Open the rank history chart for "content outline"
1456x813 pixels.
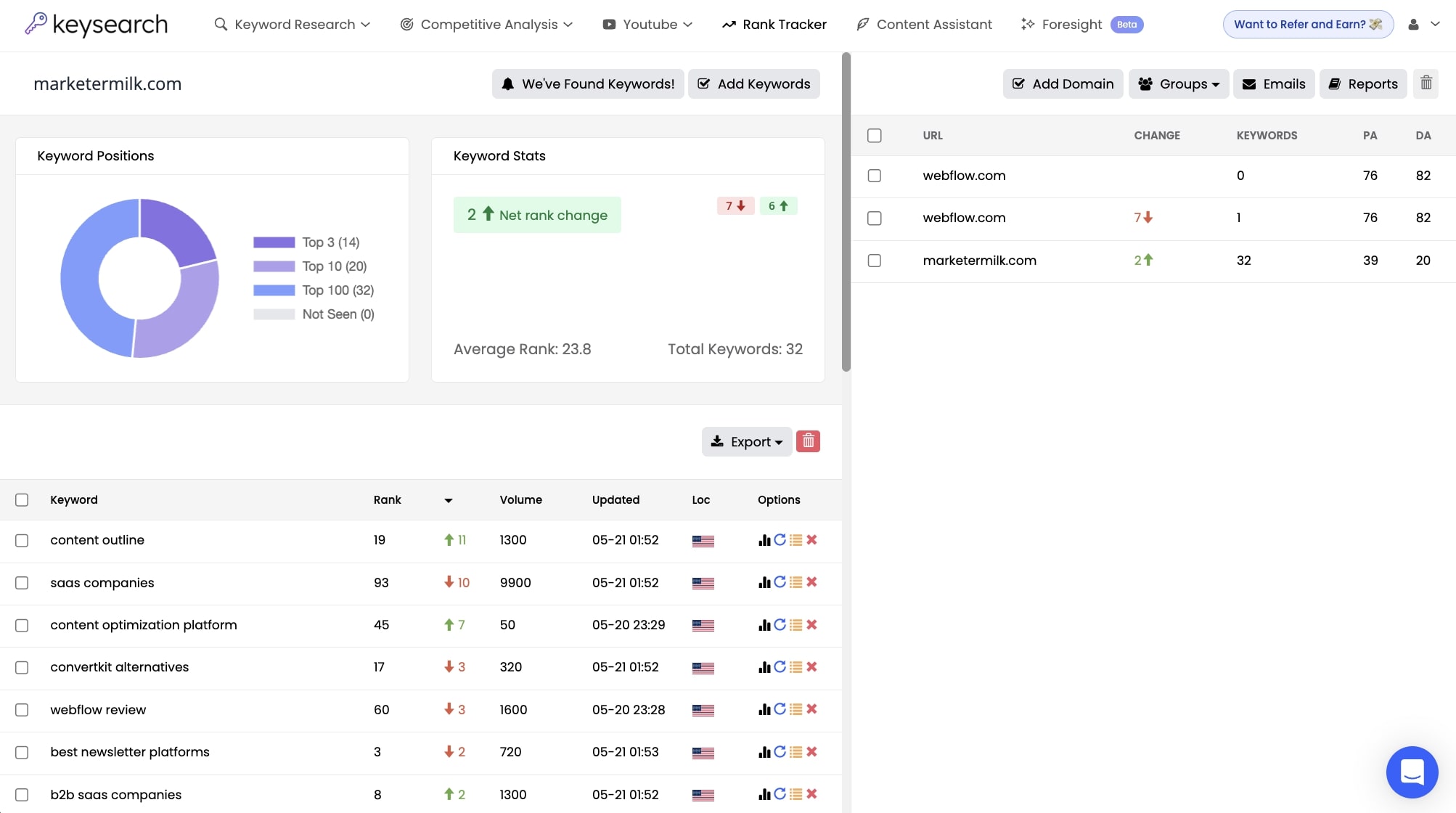[765, 540]
